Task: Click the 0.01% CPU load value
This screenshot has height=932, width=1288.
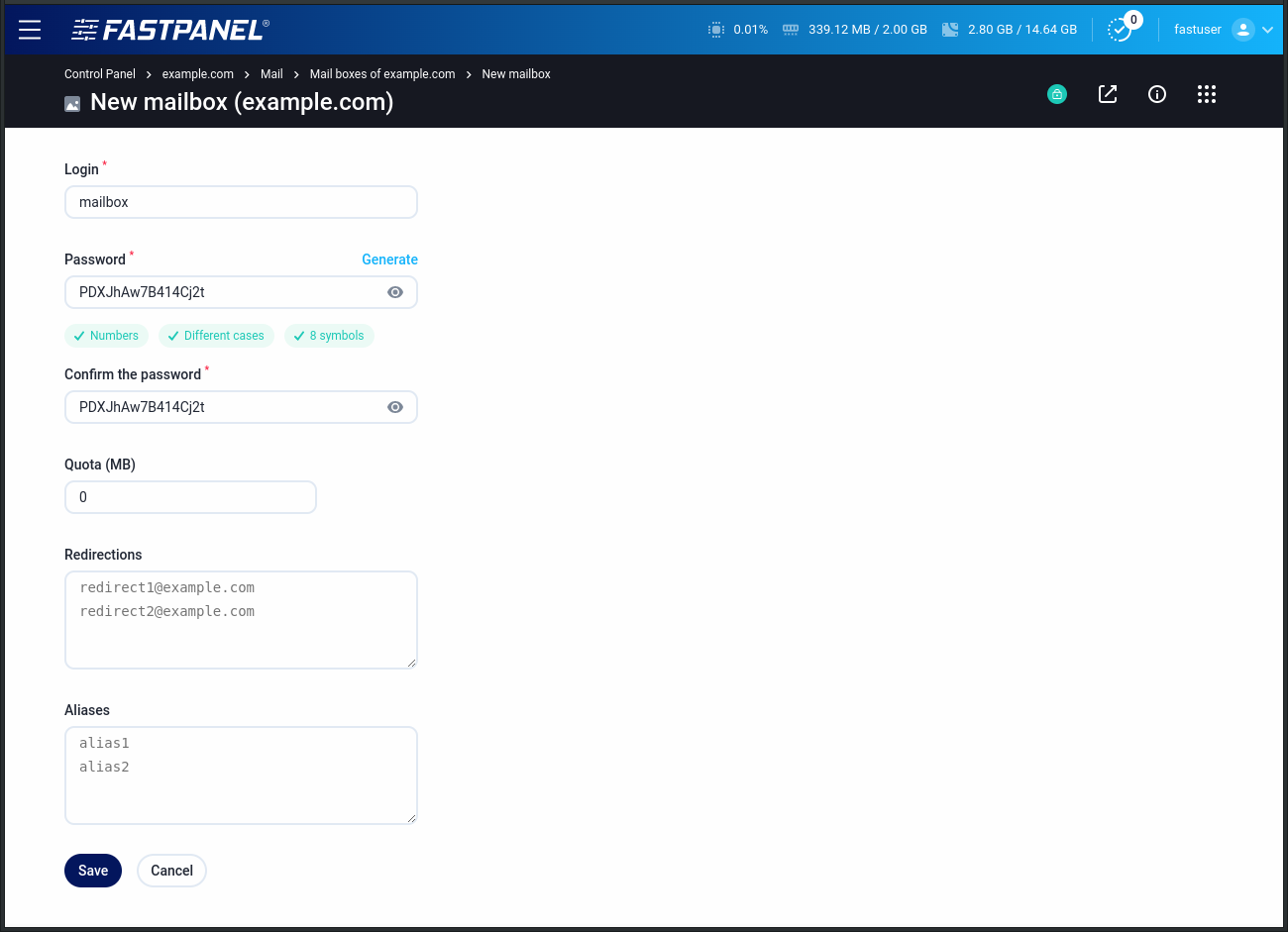Action: click(x=751, y=30)
